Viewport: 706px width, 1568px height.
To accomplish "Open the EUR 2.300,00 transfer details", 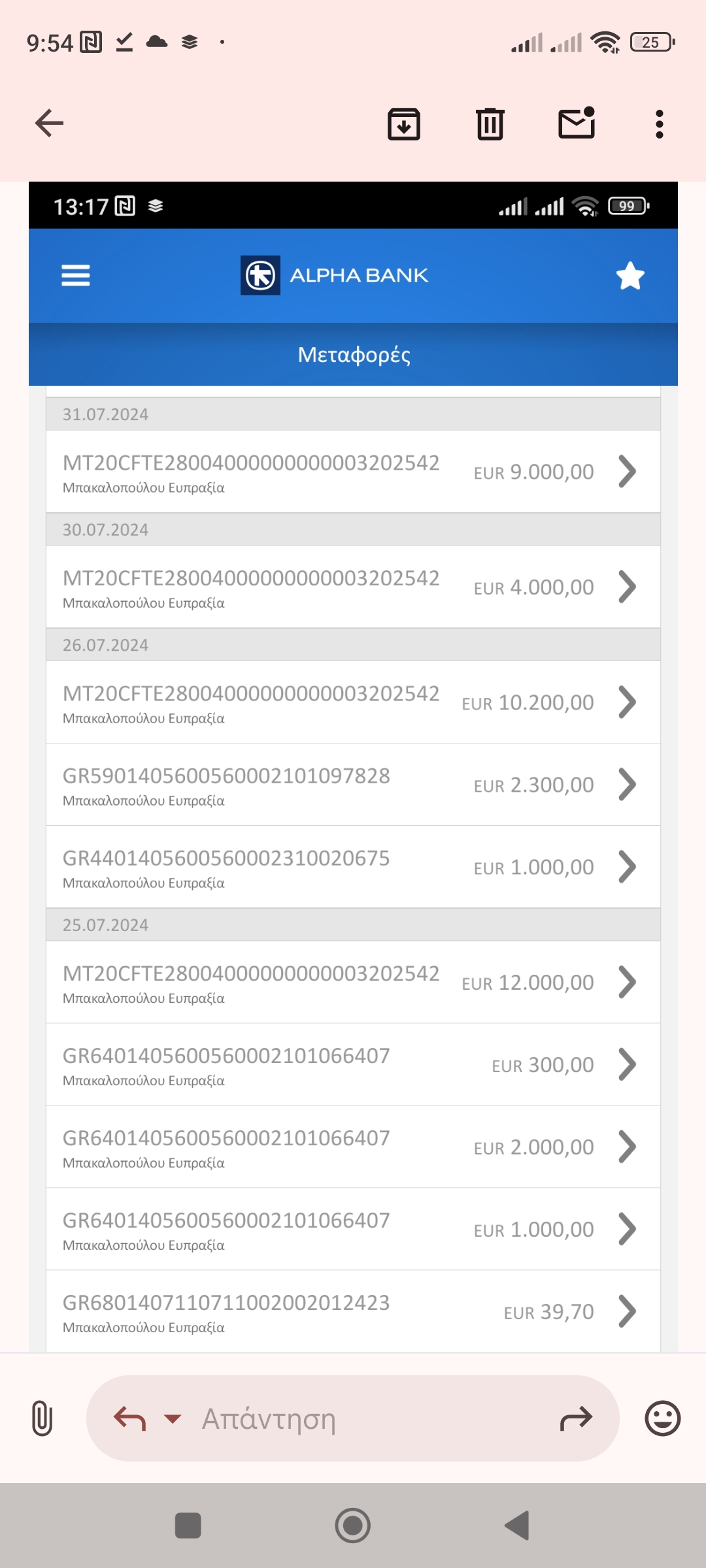I will [x=353, y=785].
